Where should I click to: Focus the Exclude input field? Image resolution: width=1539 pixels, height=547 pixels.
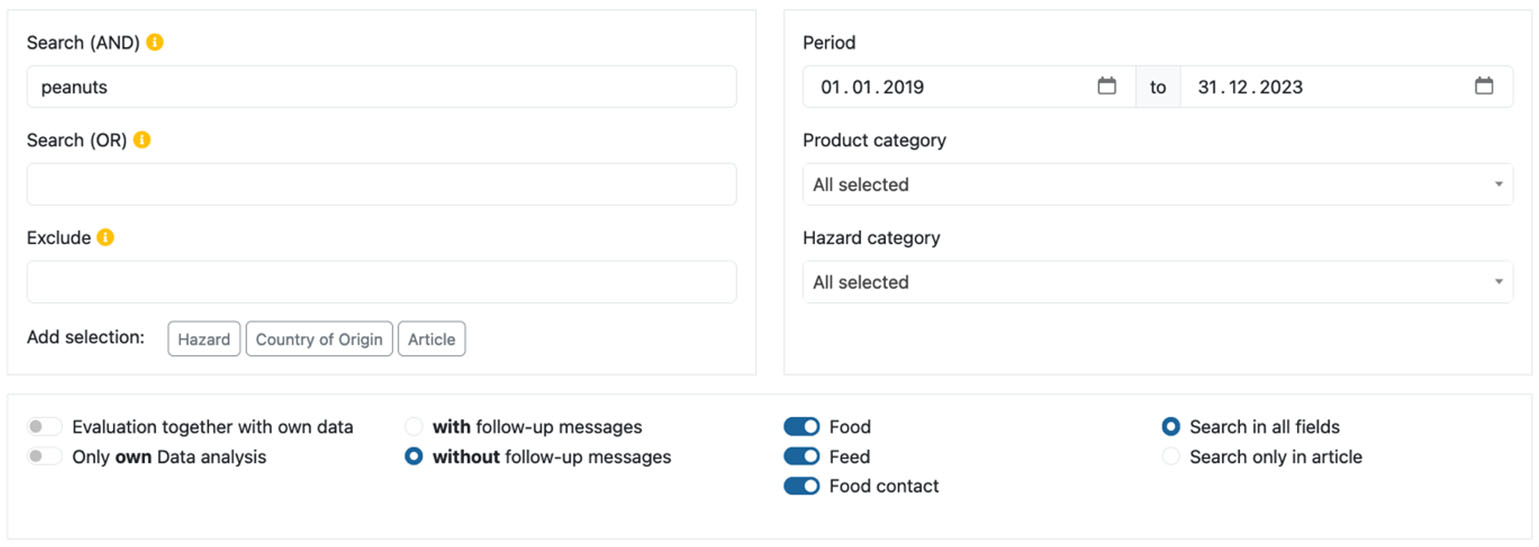381,282
